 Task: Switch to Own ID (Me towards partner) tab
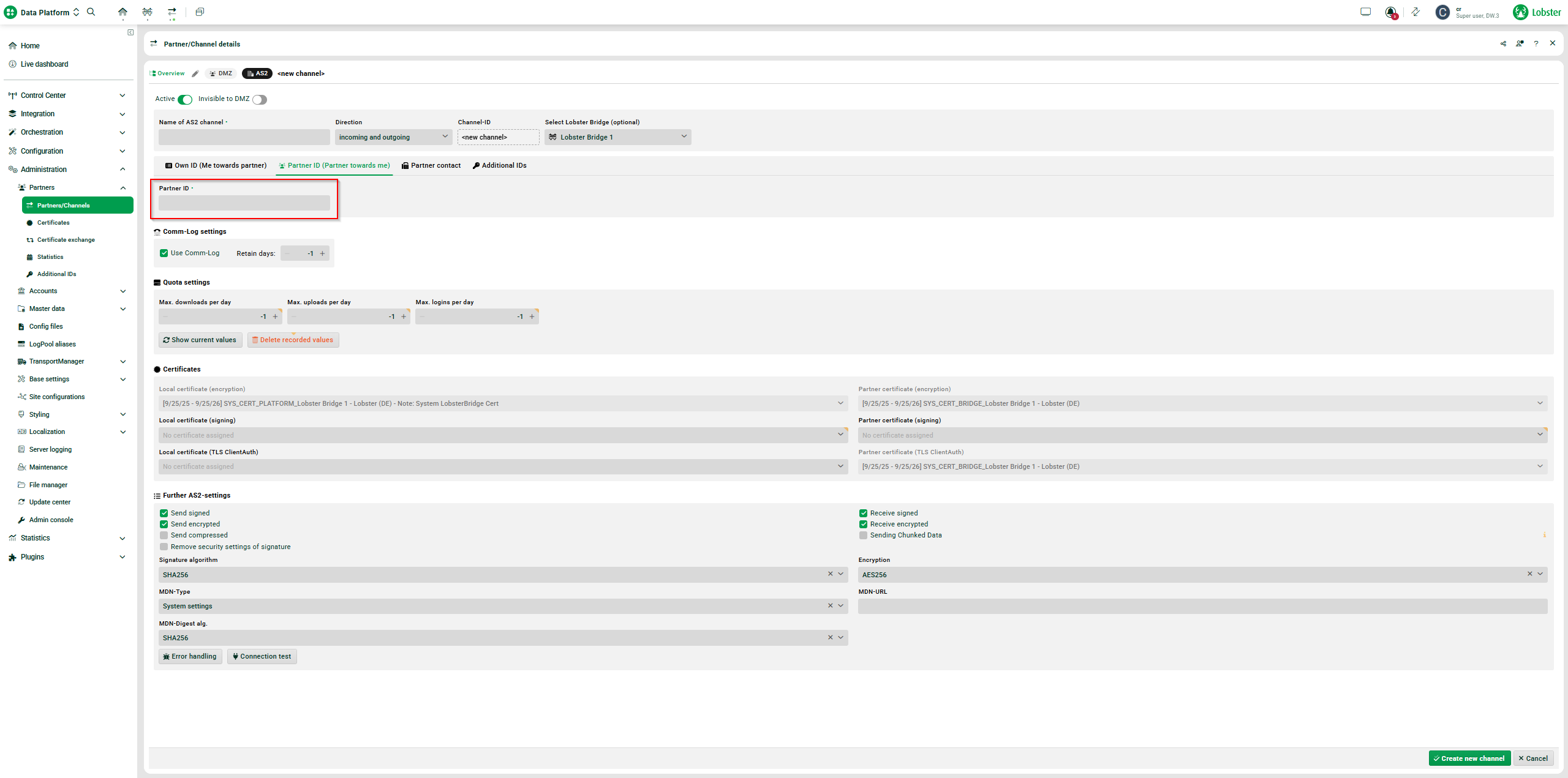[x=216, y=165]
